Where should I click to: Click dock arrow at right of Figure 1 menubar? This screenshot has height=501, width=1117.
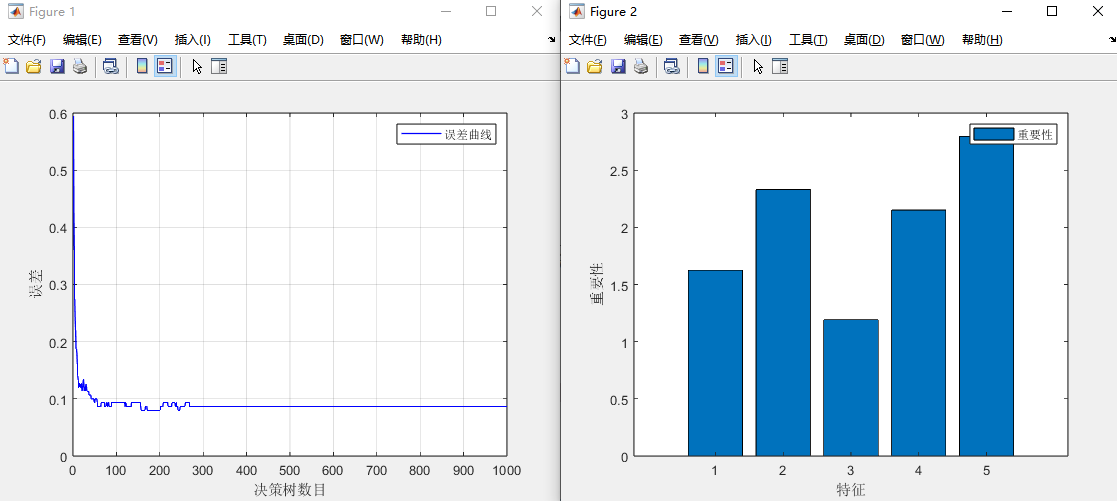point(551,40)
